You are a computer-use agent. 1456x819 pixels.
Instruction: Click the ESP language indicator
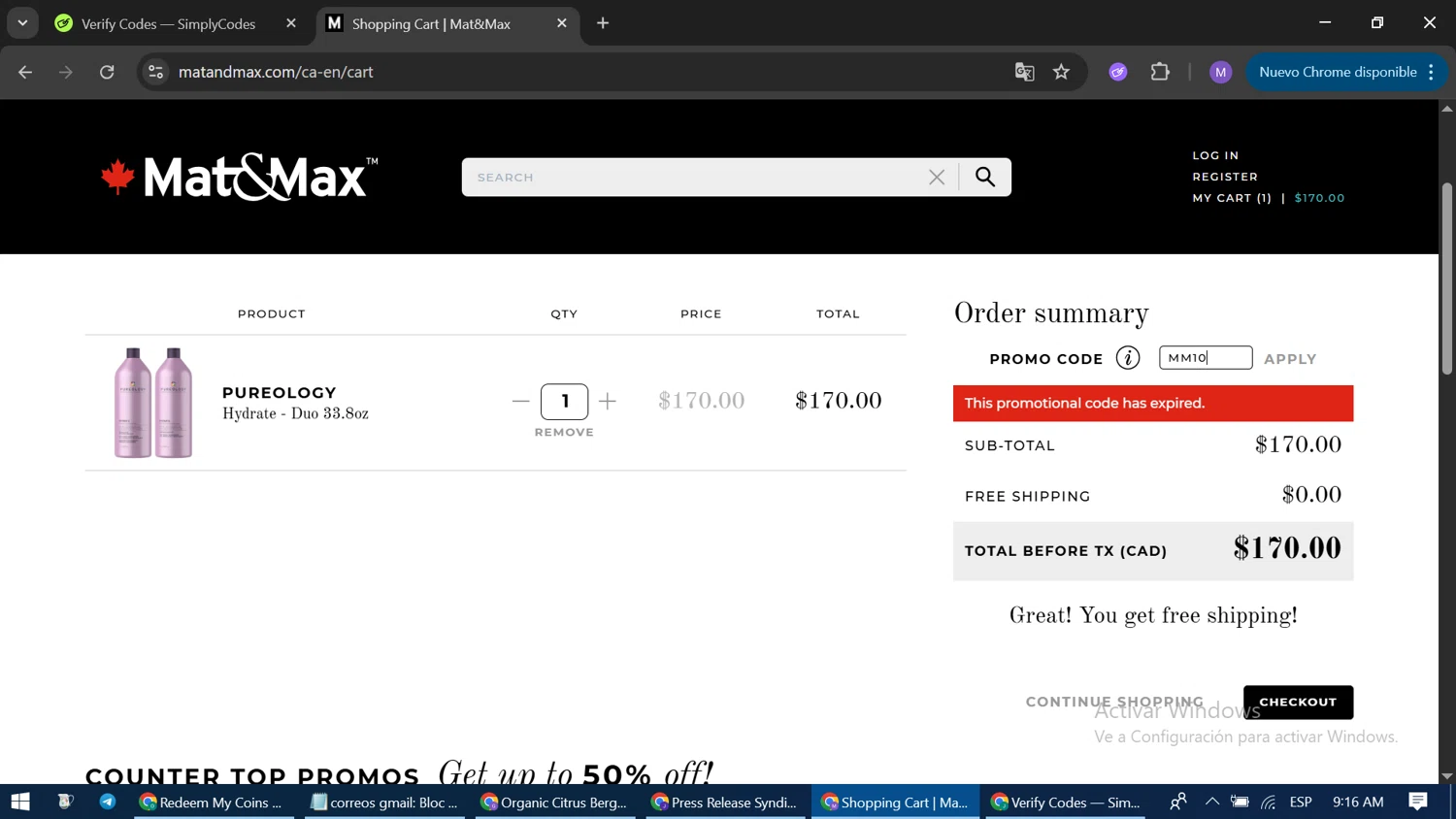click(x=1301, y=802)
